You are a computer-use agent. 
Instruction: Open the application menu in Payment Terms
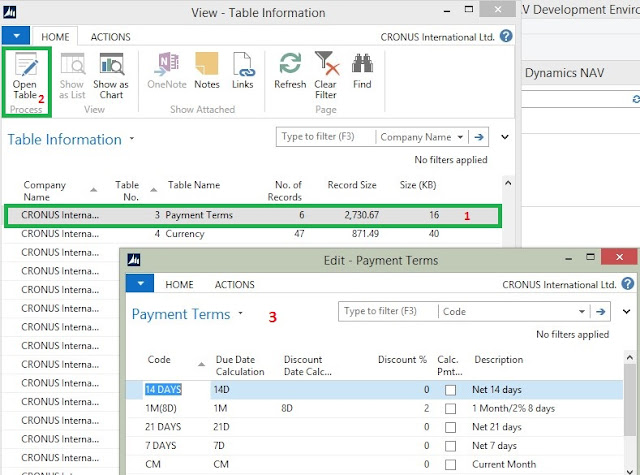(140, 283)
